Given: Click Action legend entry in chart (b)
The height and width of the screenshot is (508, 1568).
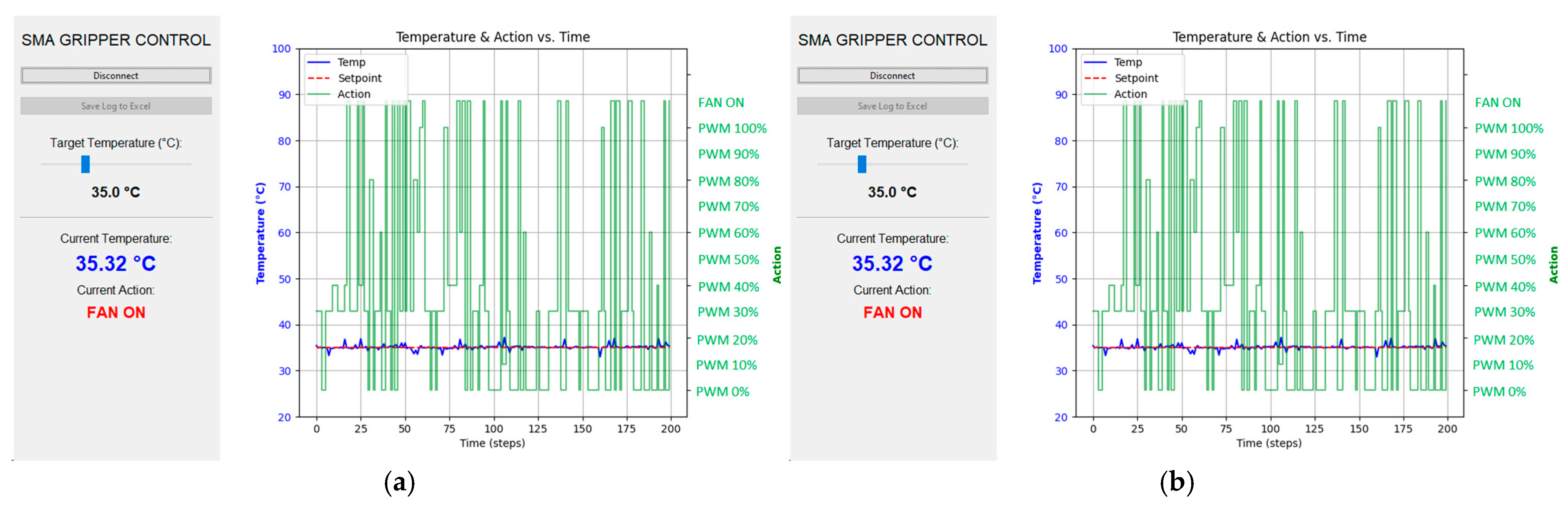Looking at the screenshot, I should point(1130,94).
